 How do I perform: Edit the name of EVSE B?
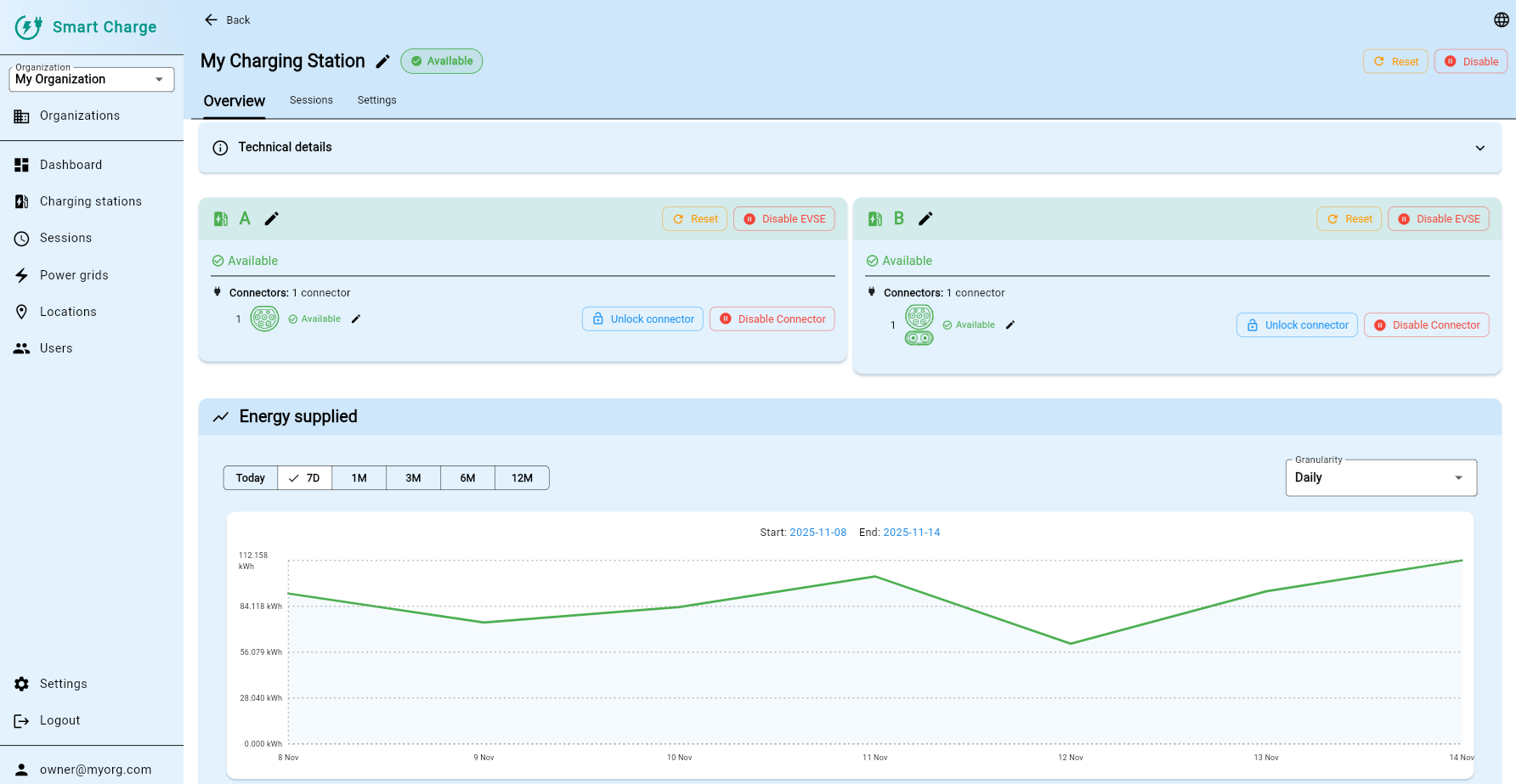click(925, 219)
